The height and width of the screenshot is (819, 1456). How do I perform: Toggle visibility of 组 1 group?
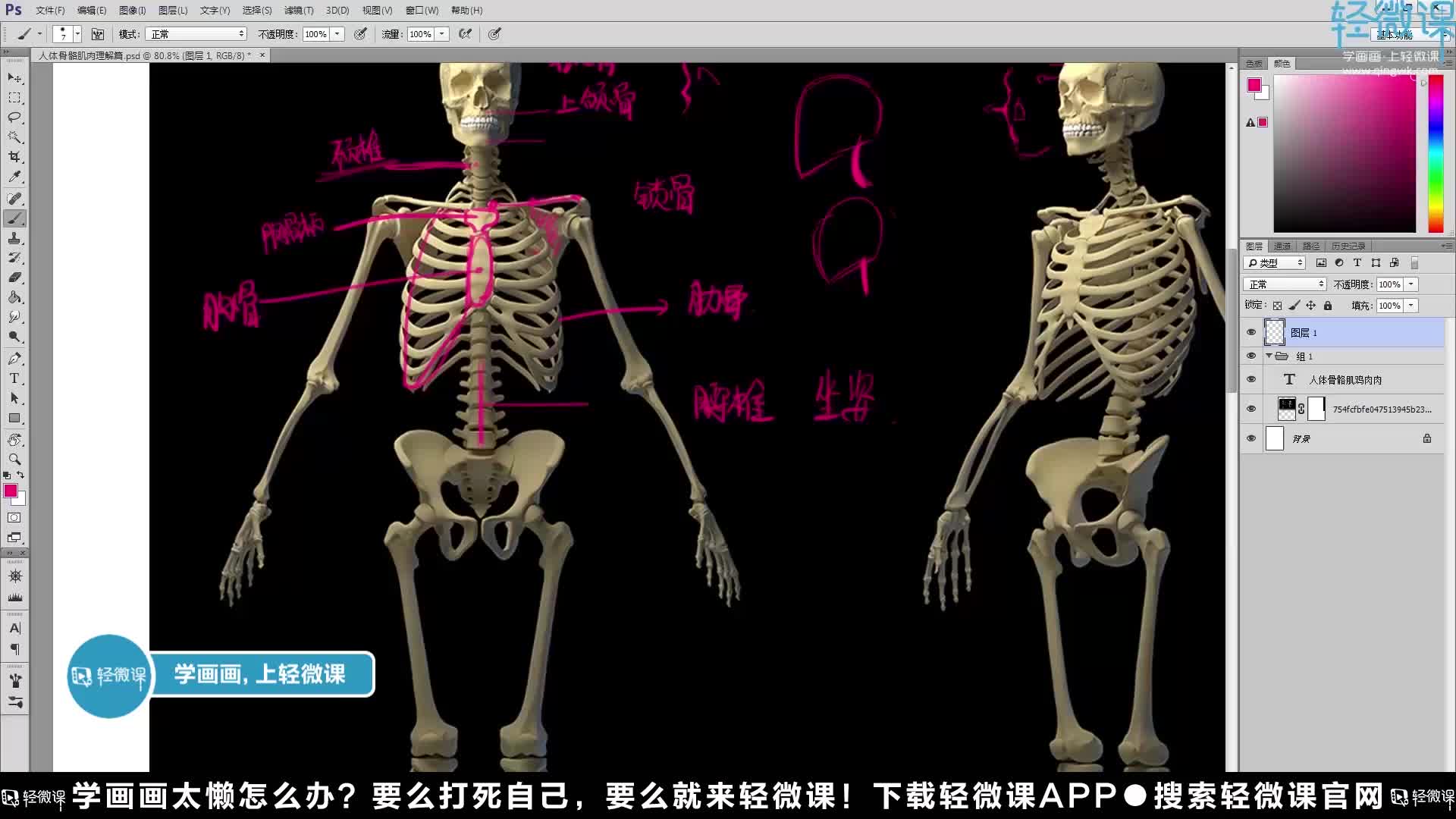coord(1251,356)
